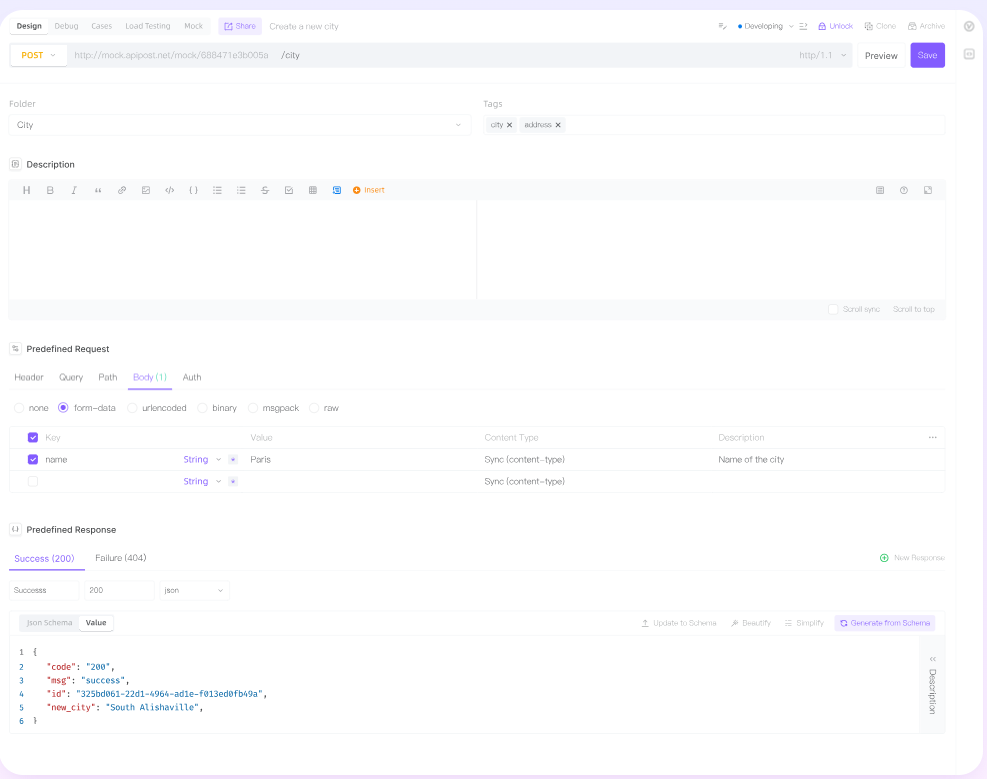Toggle bold formatting in the description editor
The image size is (987, 779).
[50, 189]
